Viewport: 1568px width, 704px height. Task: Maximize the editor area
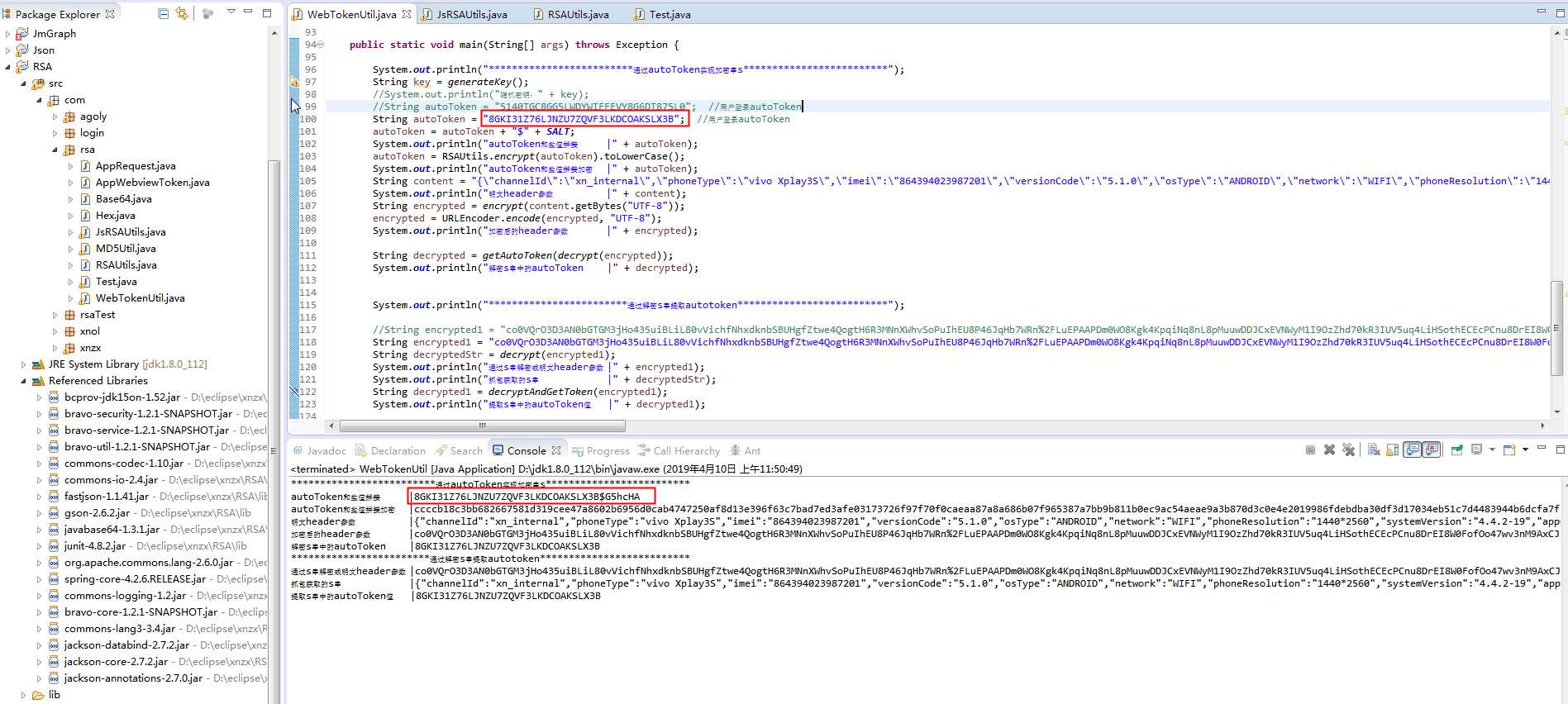[x=1560, y=12]
